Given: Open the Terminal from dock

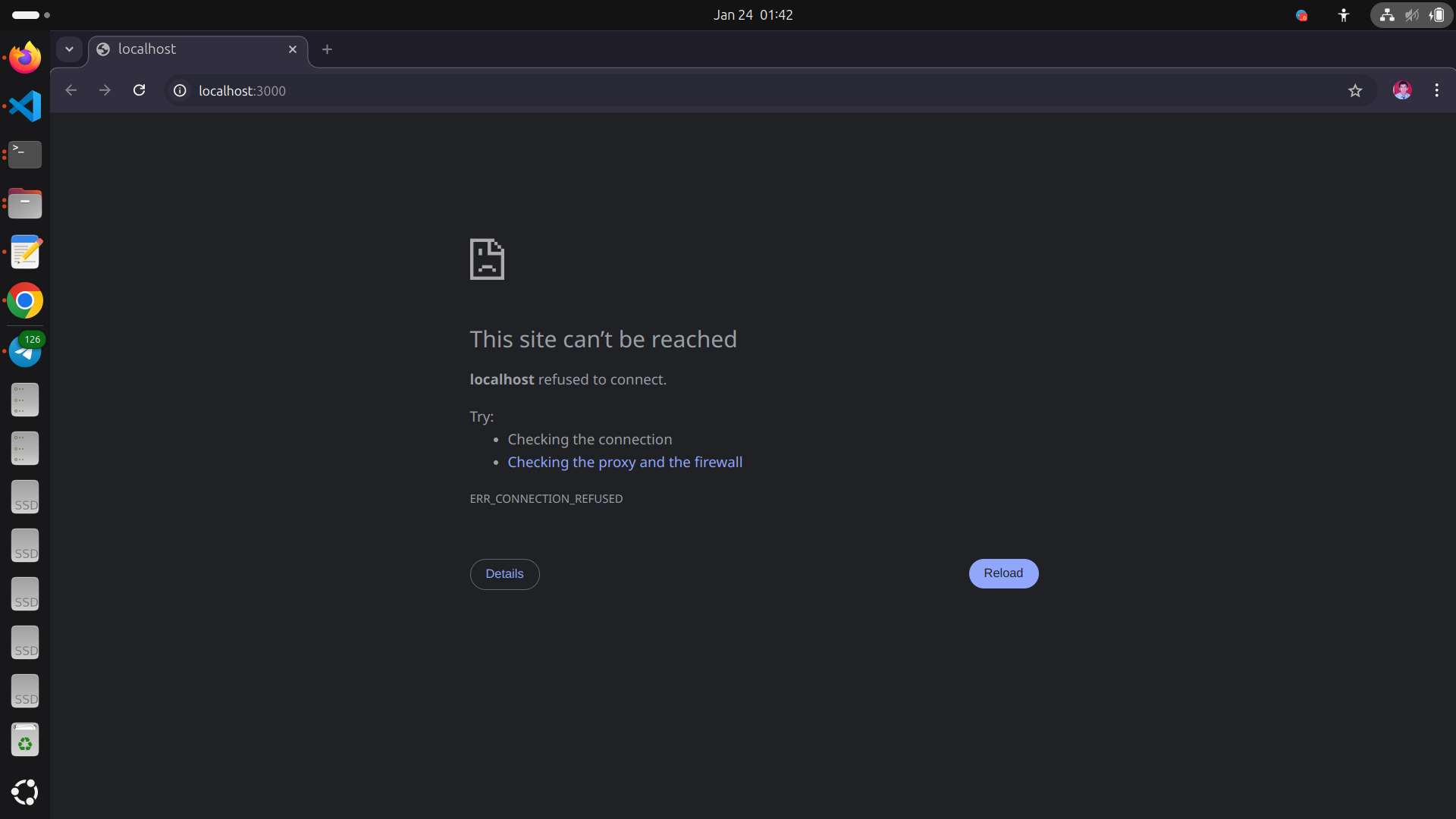Looking at the screenshot, I should coord(25,155).
